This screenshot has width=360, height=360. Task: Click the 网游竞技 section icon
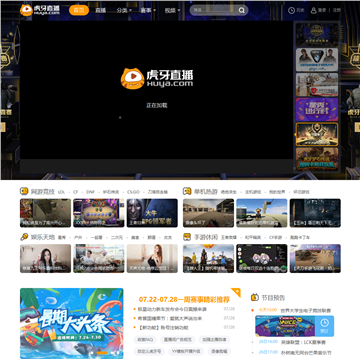[x=24, y=191]
